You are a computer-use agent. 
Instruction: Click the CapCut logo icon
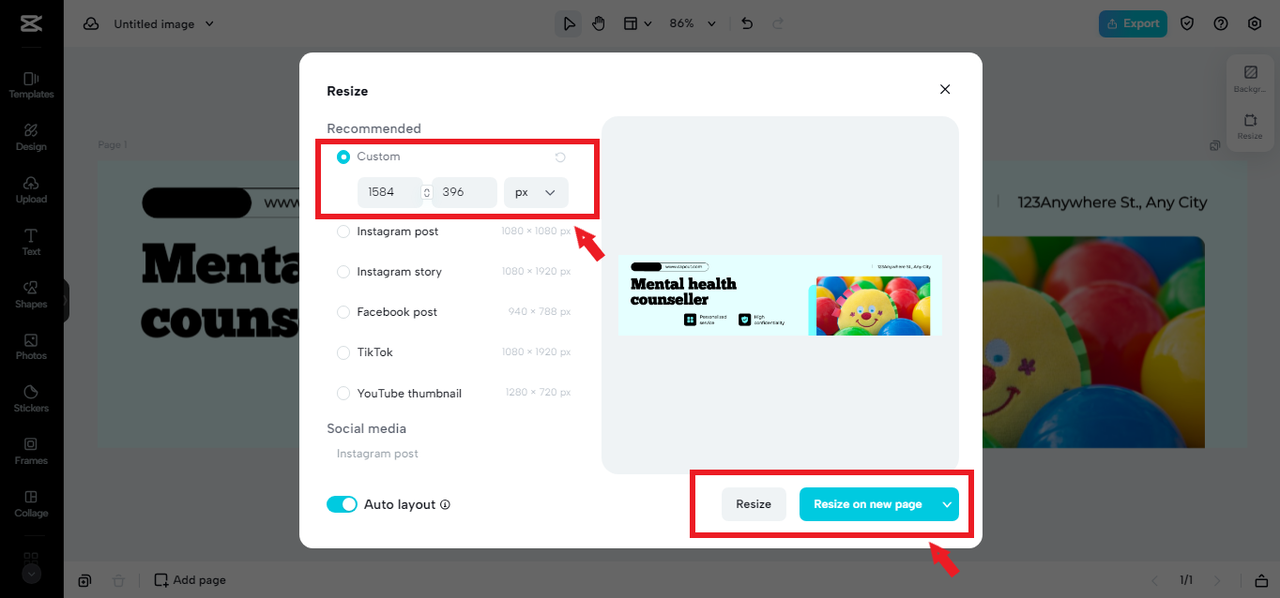(x=31, y=23)
